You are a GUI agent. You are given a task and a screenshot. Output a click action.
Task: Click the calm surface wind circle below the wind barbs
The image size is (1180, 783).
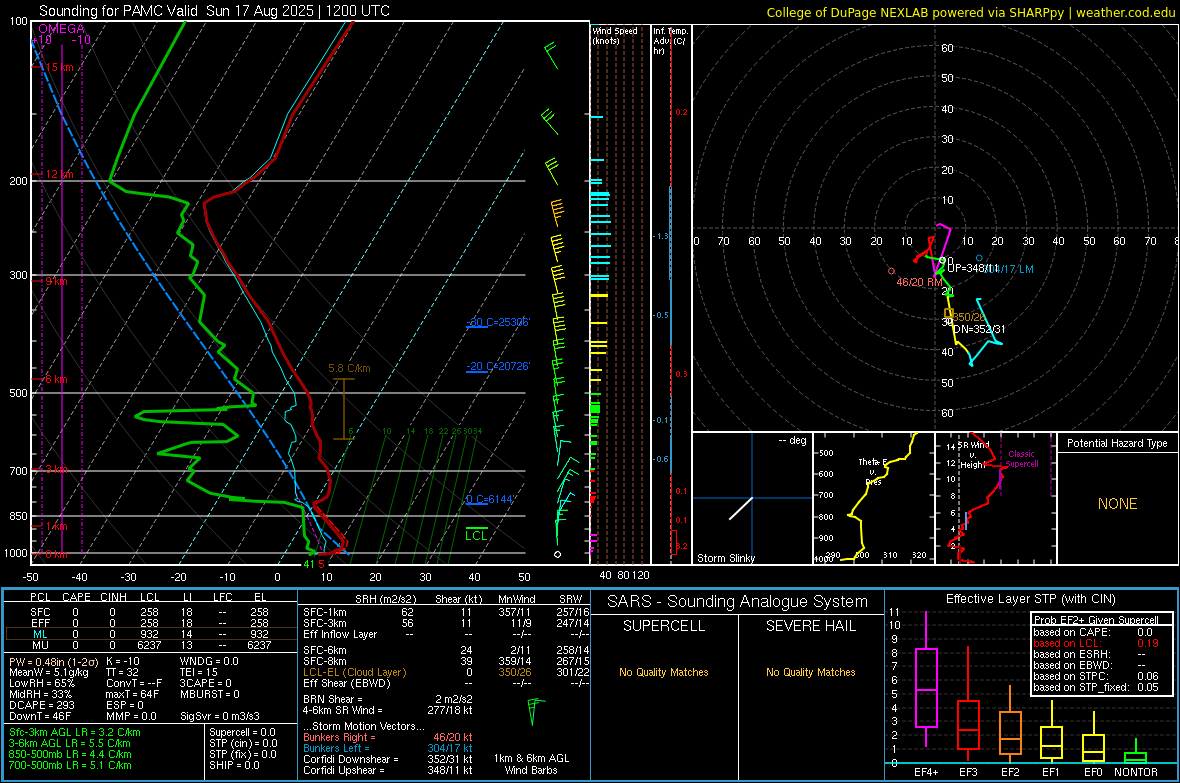point(558,554)
